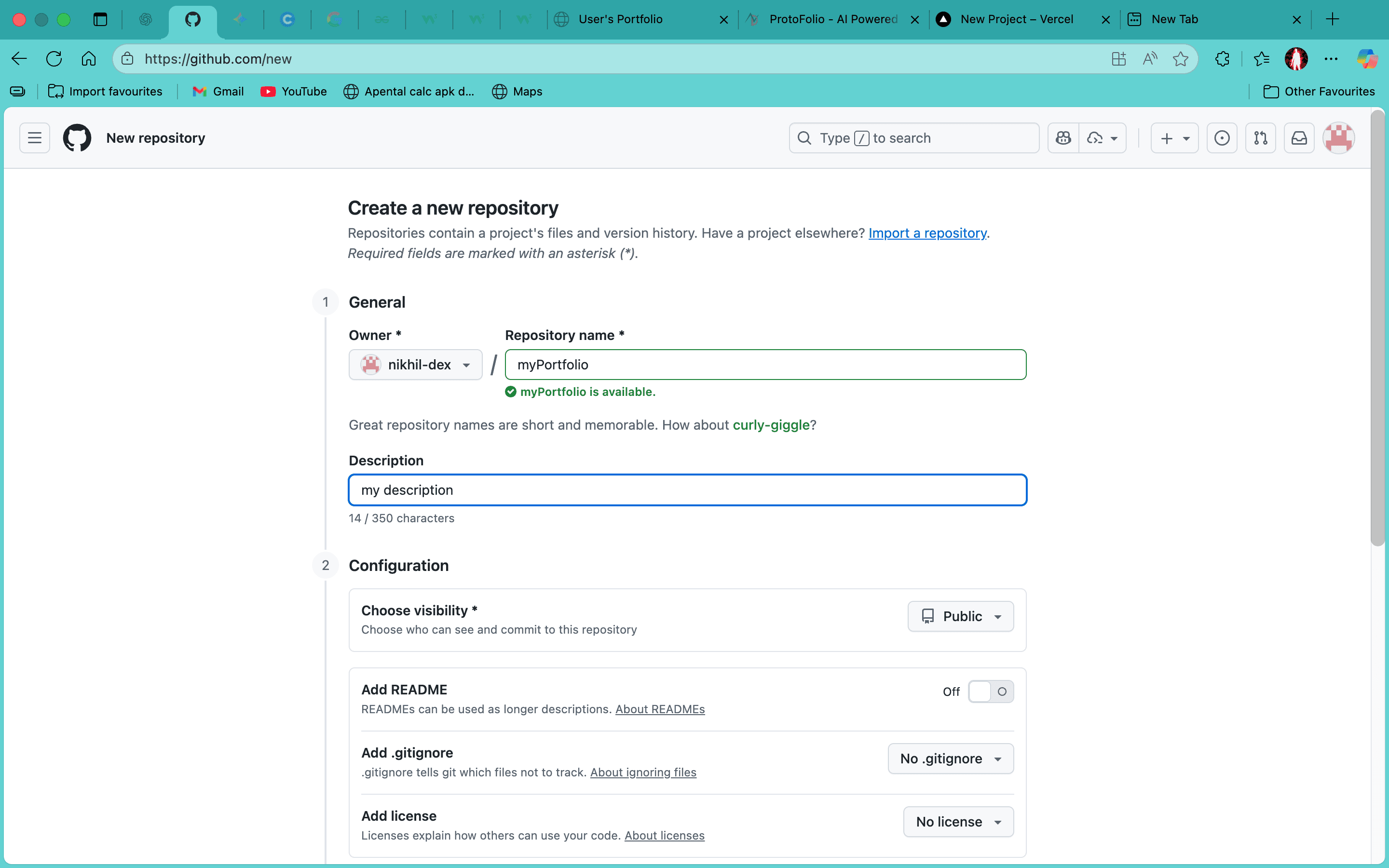Close the New Project – Vercel tab
Viewport: 1389px width, 868px height.
click(x=1105, y=19)
